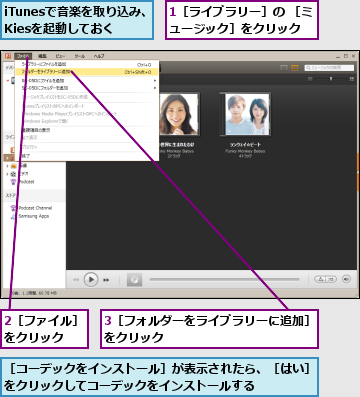Maximize the Kies window
Screen dimensions: 360x397
click(346, 56)
